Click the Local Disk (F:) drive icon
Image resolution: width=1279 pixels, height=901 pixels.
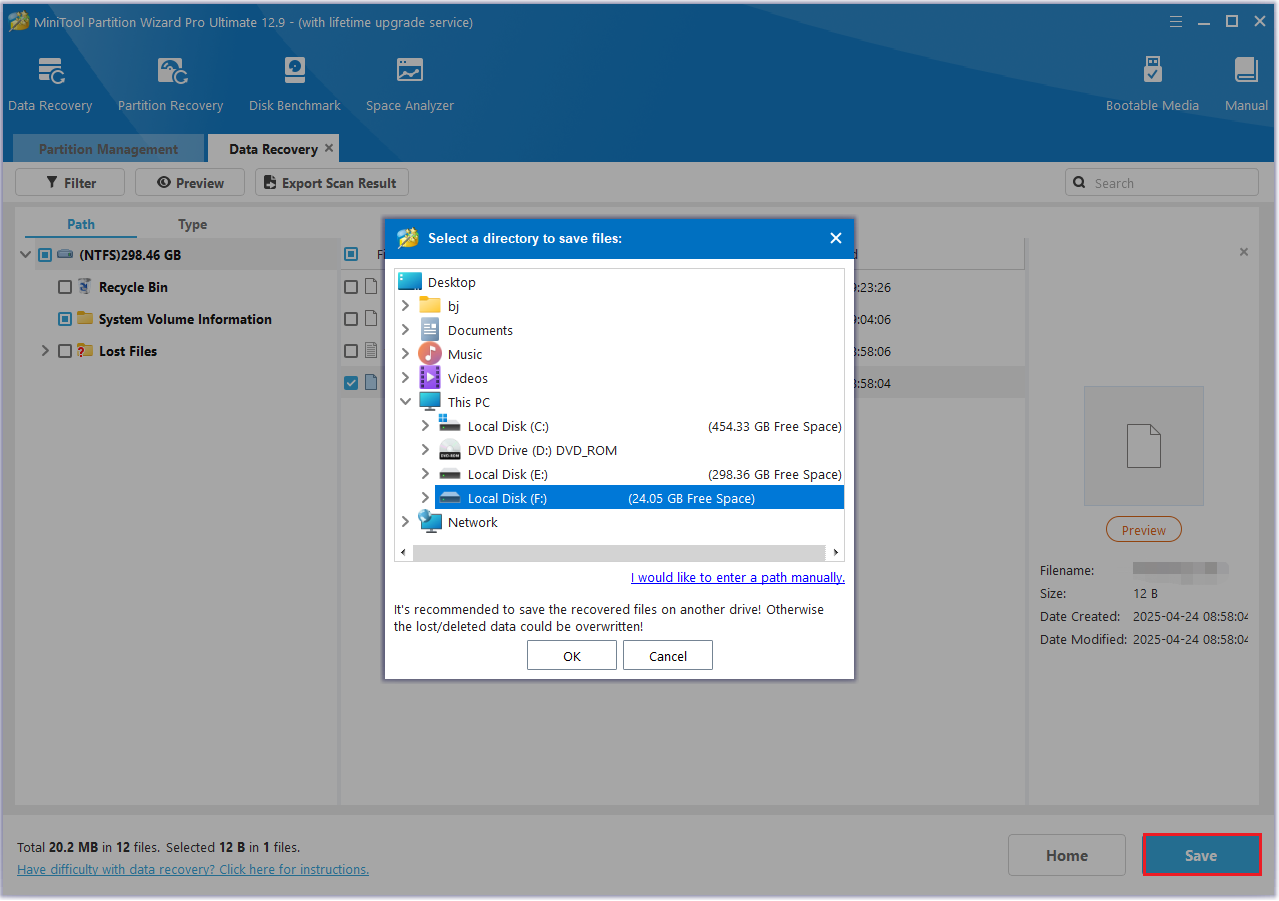coord(450,498)
